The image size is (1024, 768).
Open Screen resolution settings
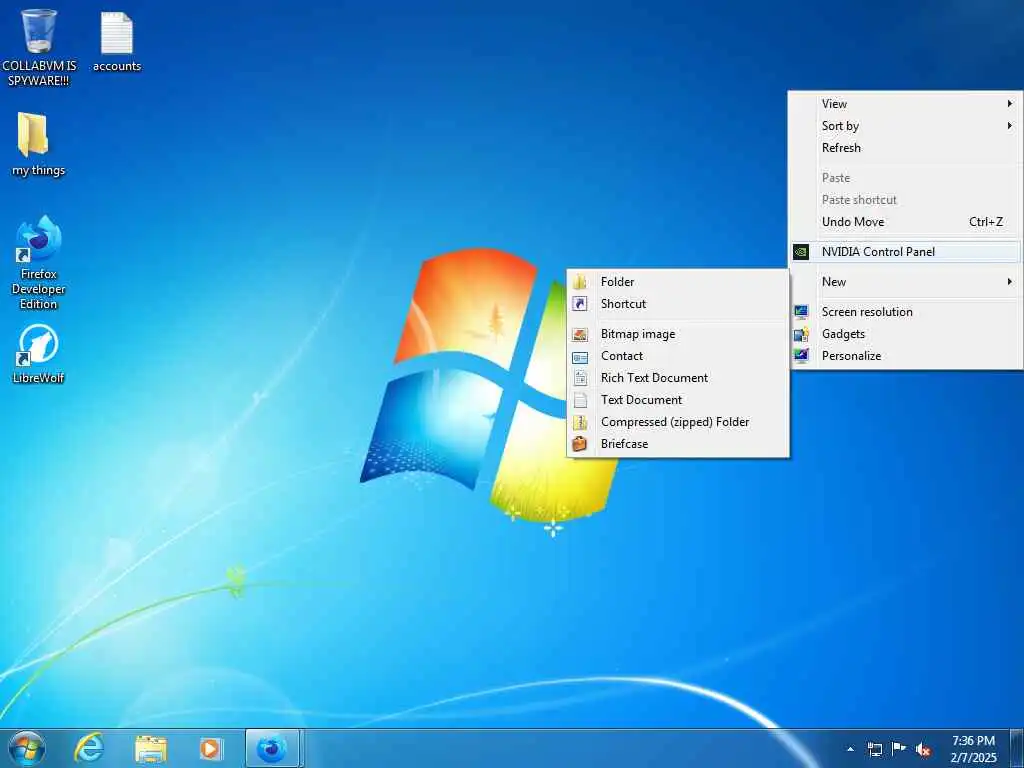pos(906,312)
